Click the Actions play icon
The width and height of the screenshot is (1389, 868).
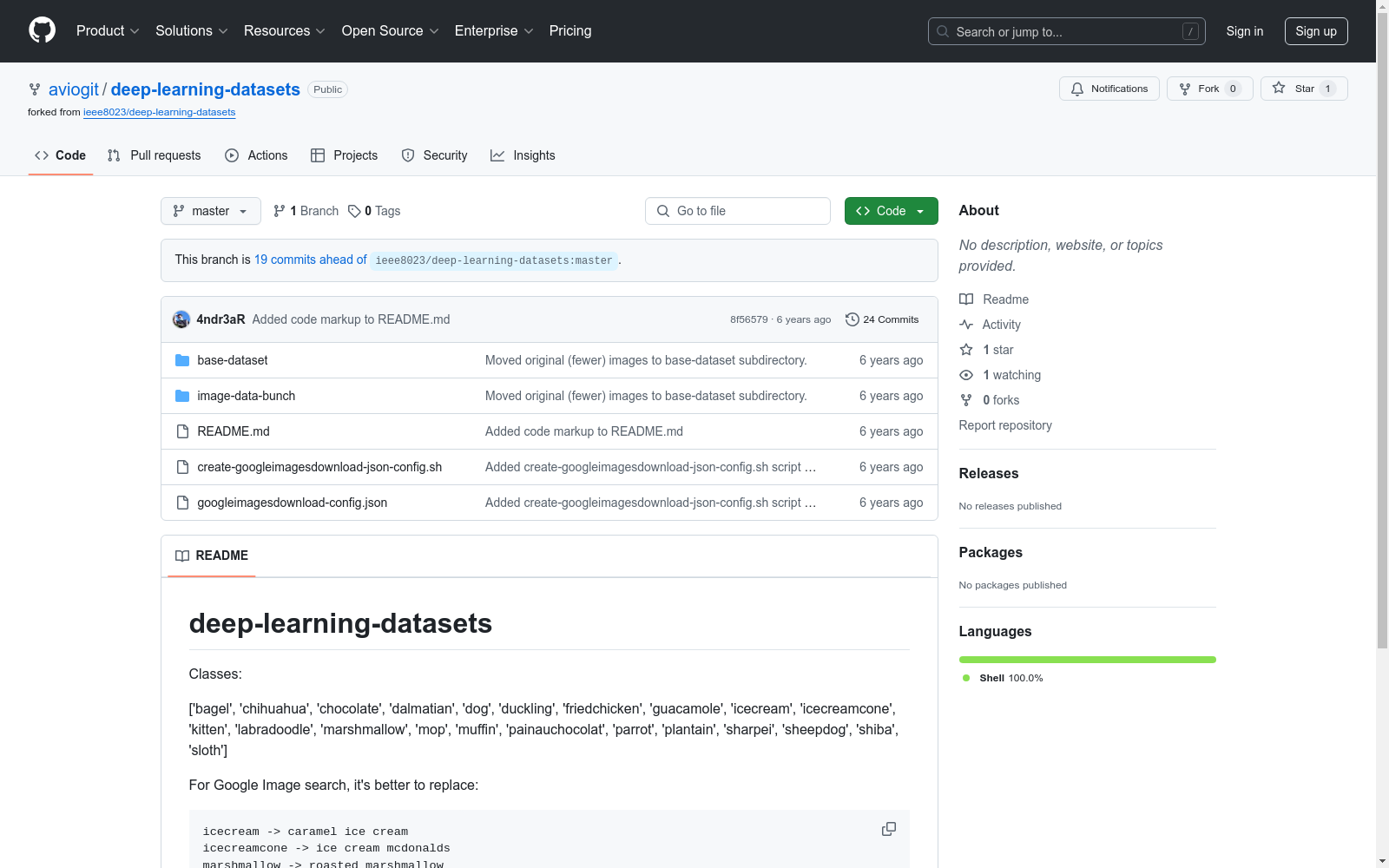pos(232,155)
